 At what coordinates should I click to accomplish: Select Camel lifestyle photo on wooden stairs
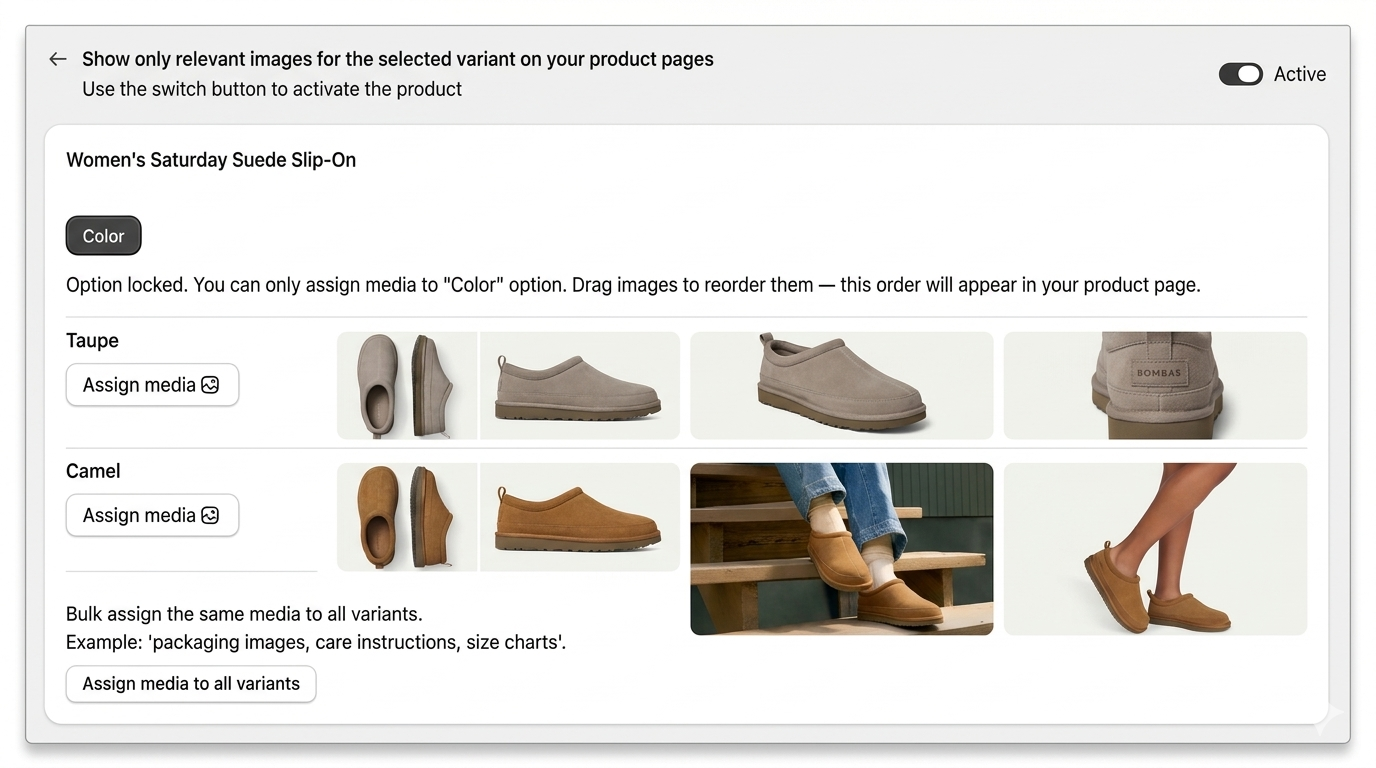click(x=841, y=549)
